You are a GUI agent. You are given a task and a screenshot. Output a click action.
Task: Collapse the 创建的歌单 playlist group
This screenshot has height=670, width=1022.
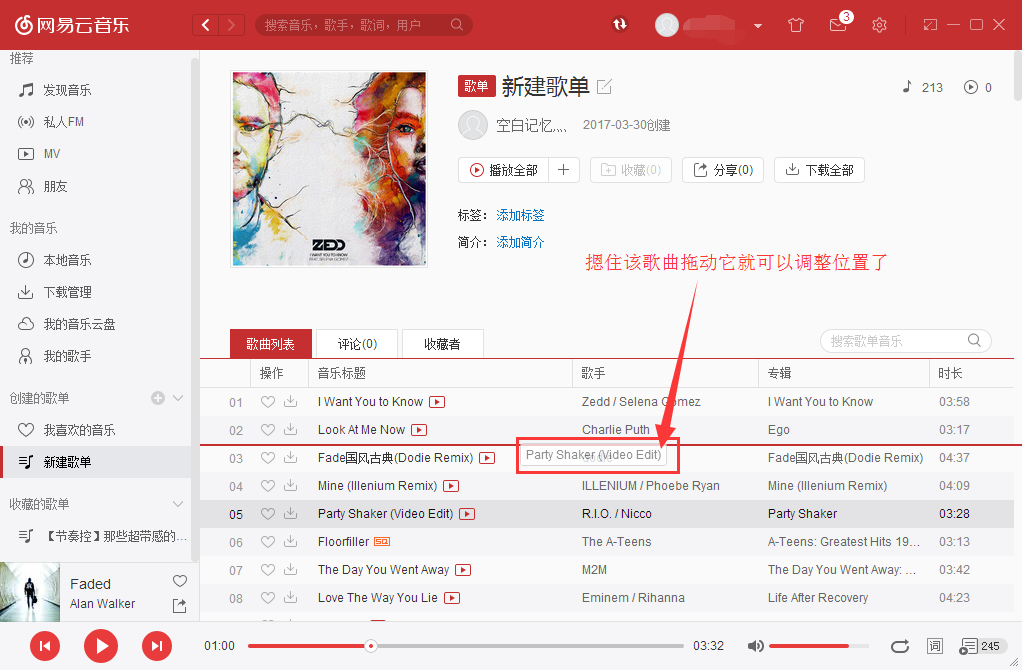point(178,397)
